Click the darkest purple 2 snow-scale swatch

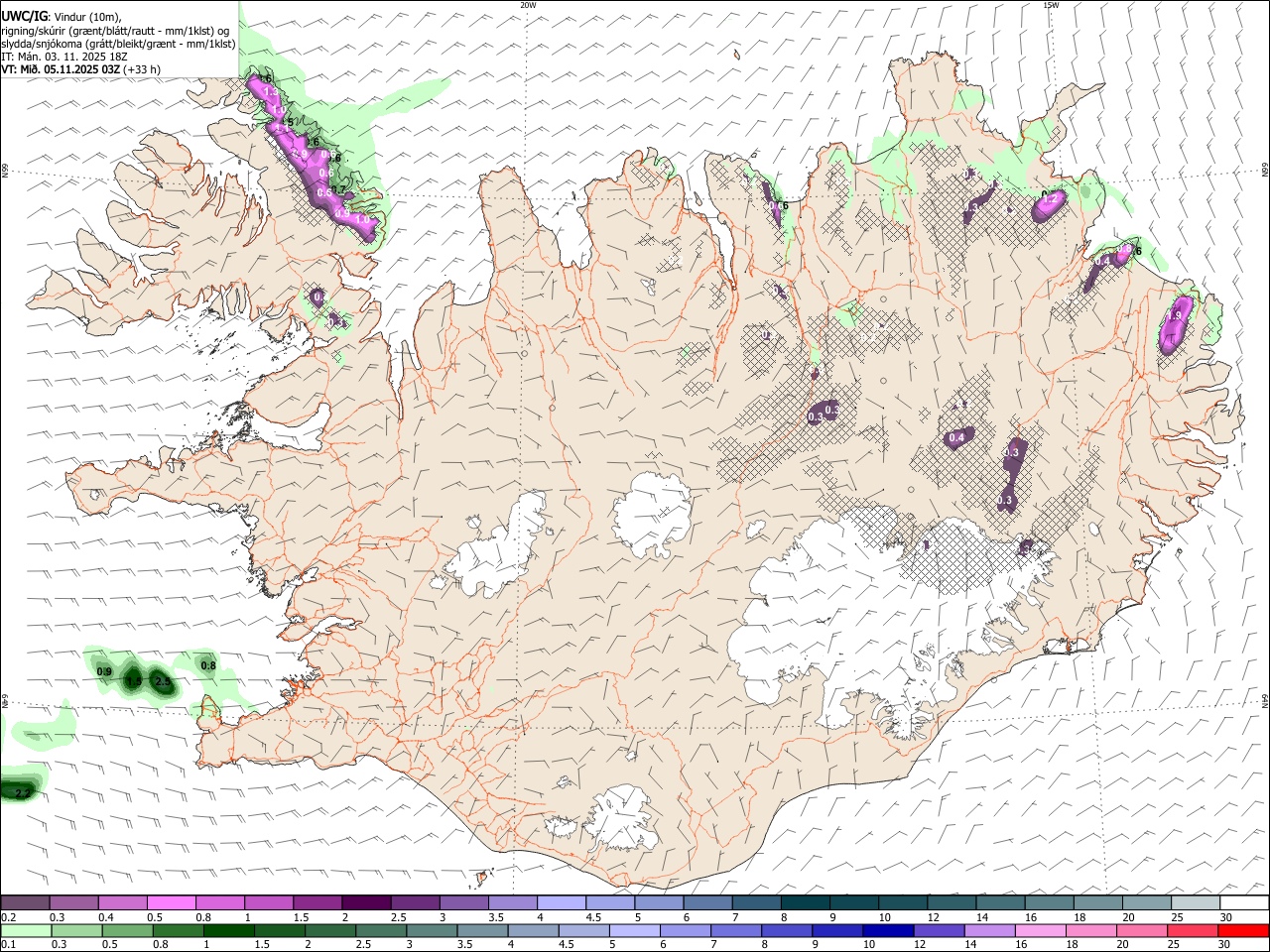(x=366, y=903)
